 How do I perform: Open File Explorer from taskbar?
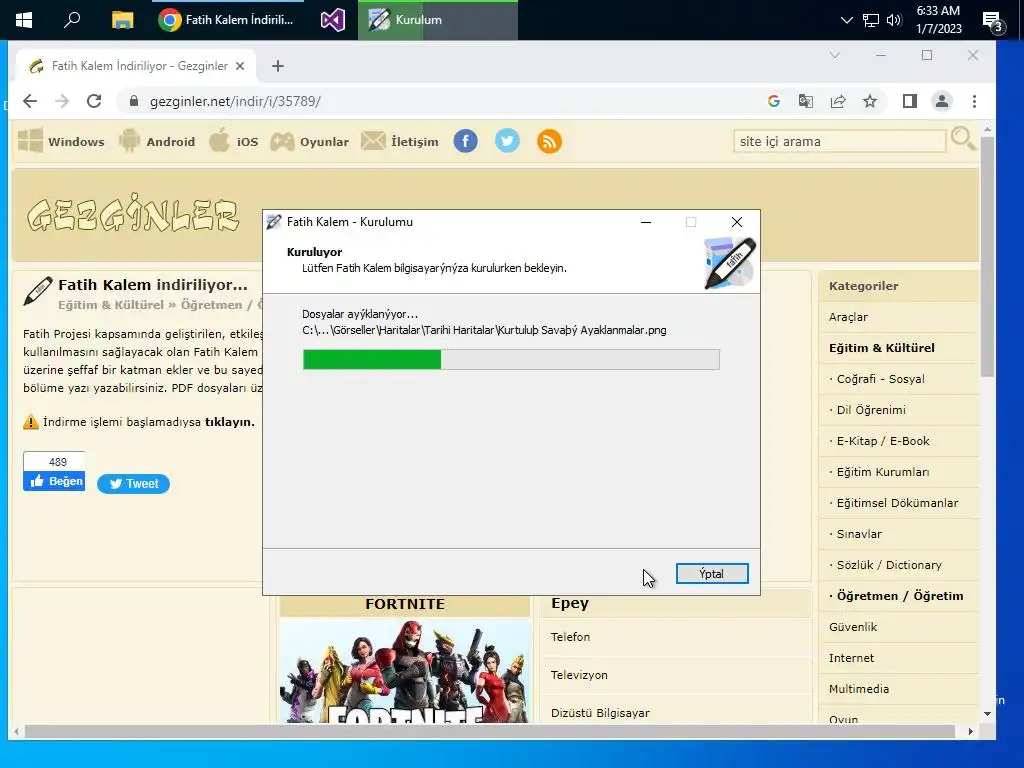(x=122, y=20)
